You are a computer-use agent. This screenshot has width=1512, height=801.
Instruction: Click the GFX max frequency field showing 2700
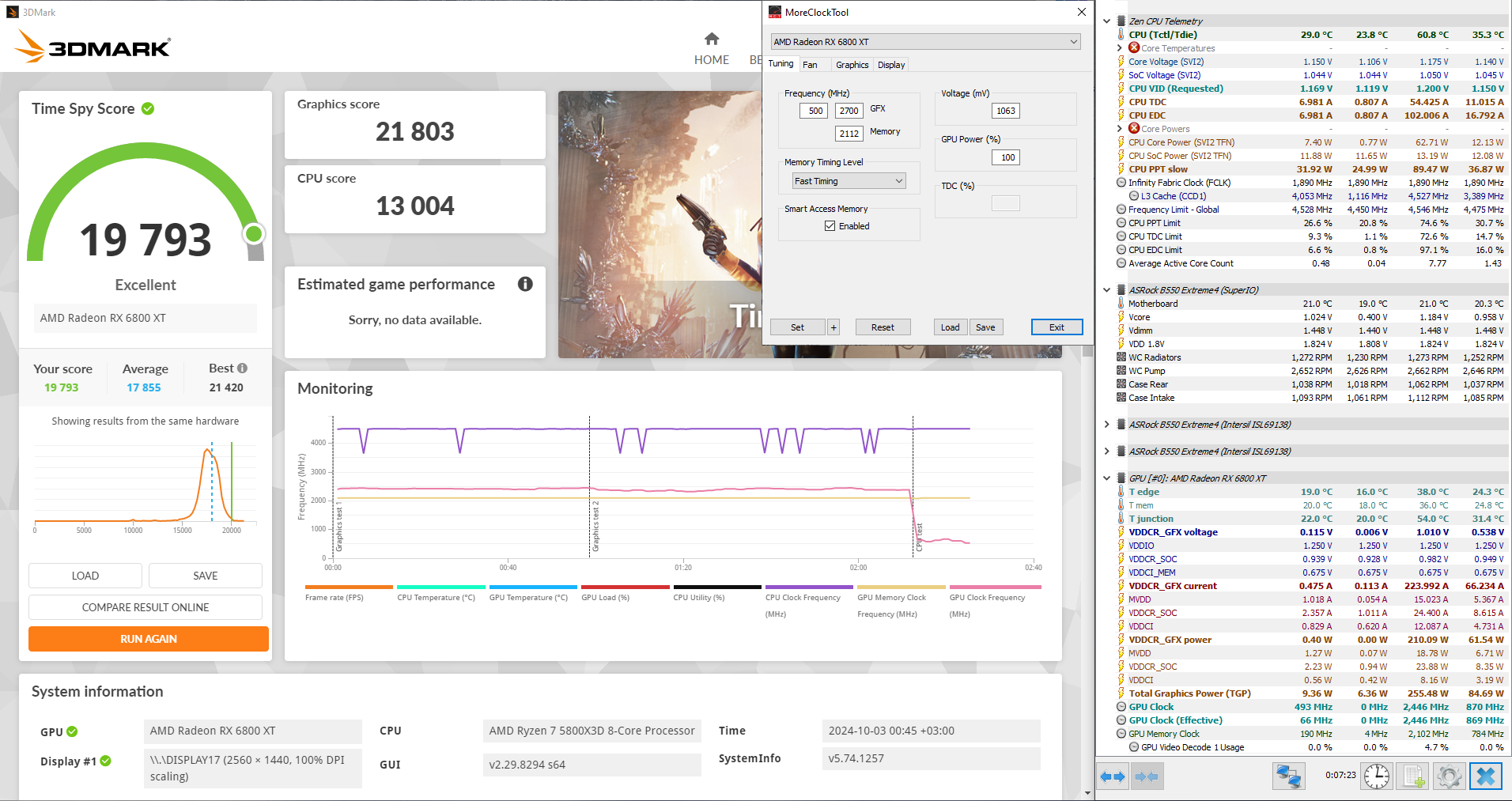(x=849, y=111)
